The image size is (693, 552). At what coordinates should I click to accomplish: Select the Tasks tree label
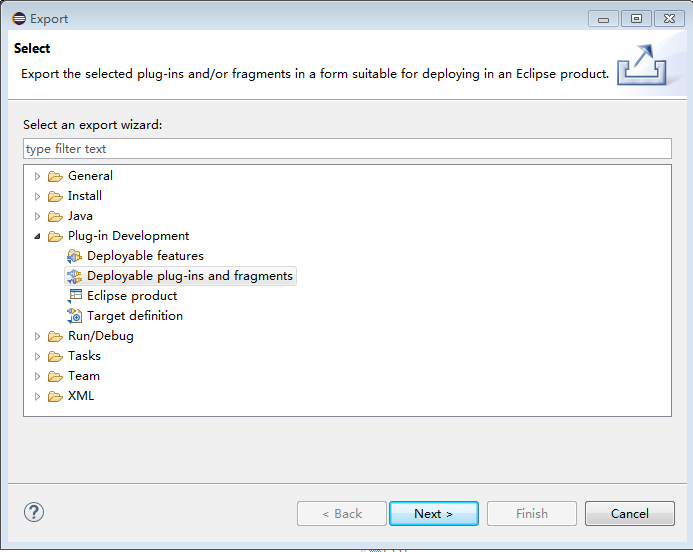click(x=84, y=356)
